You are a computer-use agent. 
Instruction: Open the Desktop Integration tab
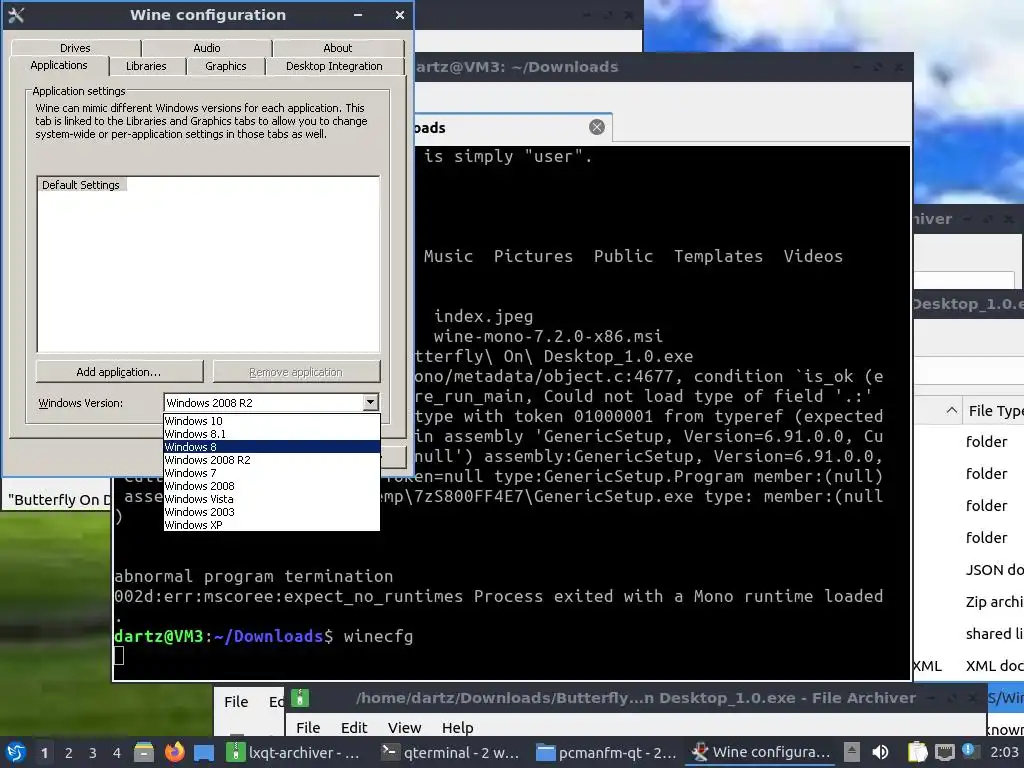334,66
